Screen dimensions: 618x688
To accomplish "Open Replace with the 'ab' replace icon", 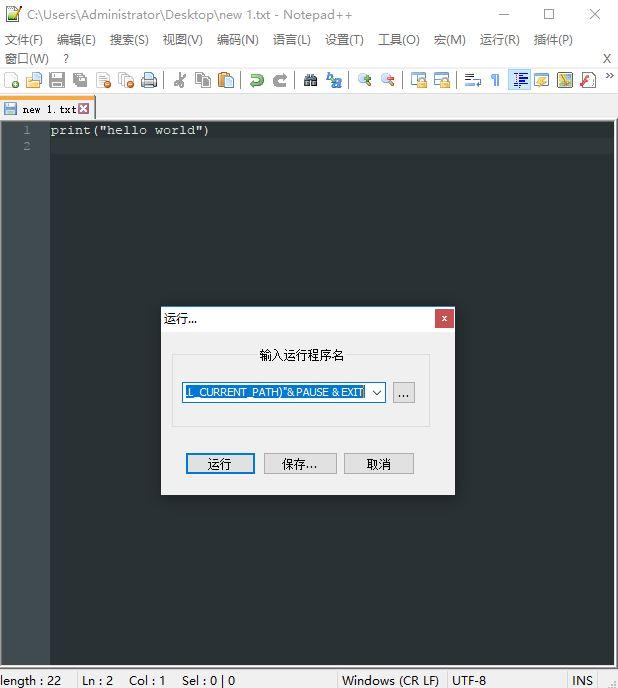I will [x=334, y=80].
